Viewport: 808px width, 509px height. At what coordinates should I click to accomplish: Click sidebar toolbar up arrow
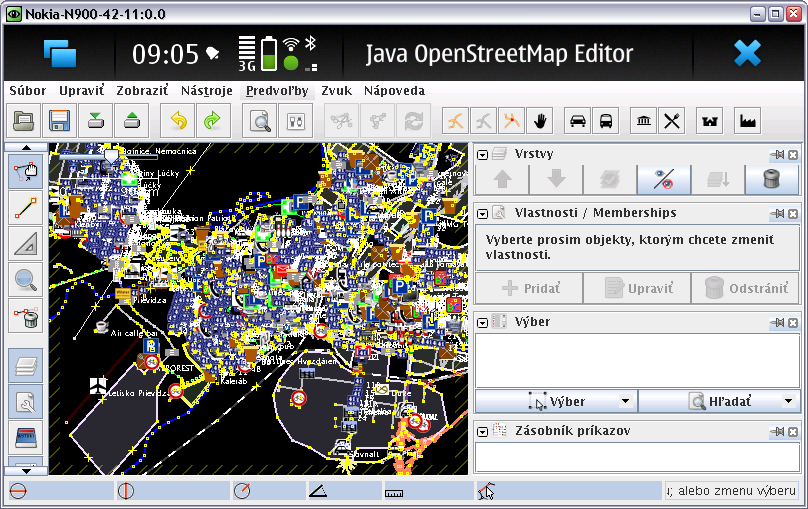(x=26, y=148)
